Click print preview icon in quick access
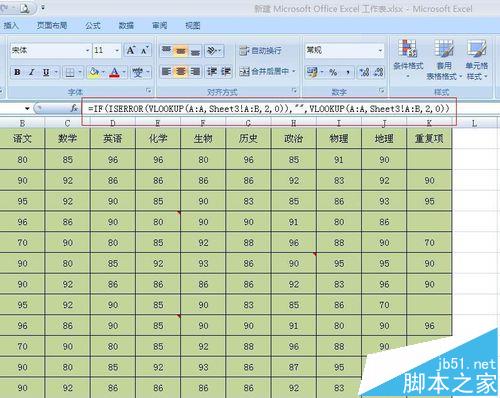 pyautogui.click(x=24, y=8)
